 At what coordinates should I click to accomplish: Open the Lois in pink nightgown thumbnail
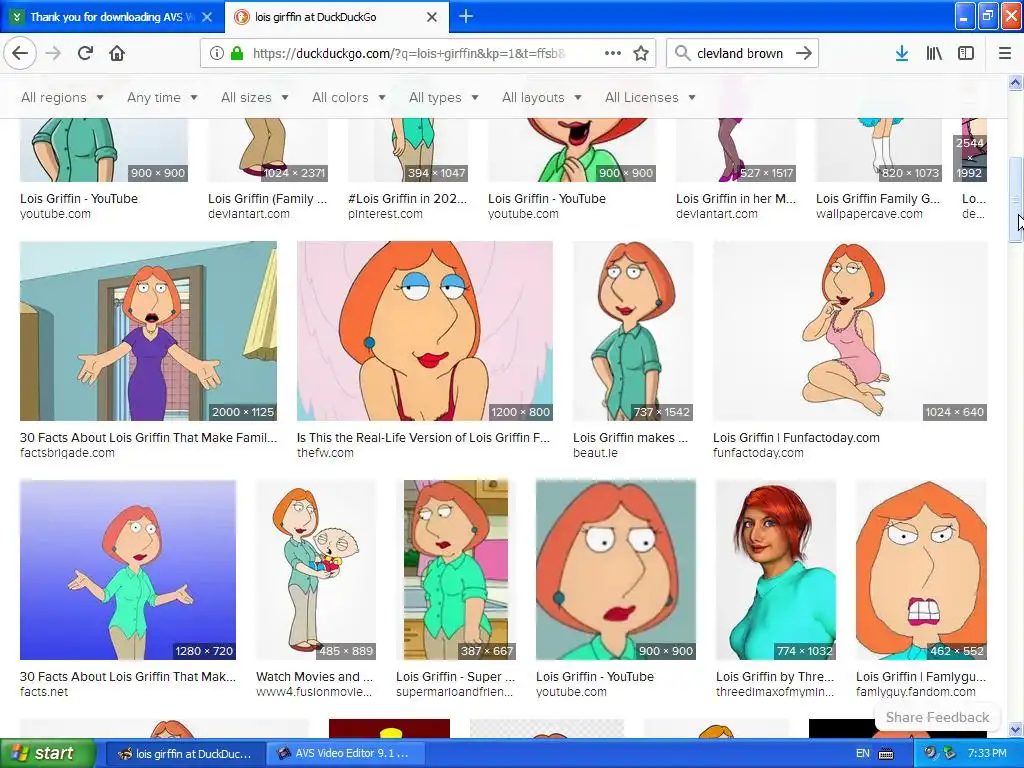[x=850, y=331]
